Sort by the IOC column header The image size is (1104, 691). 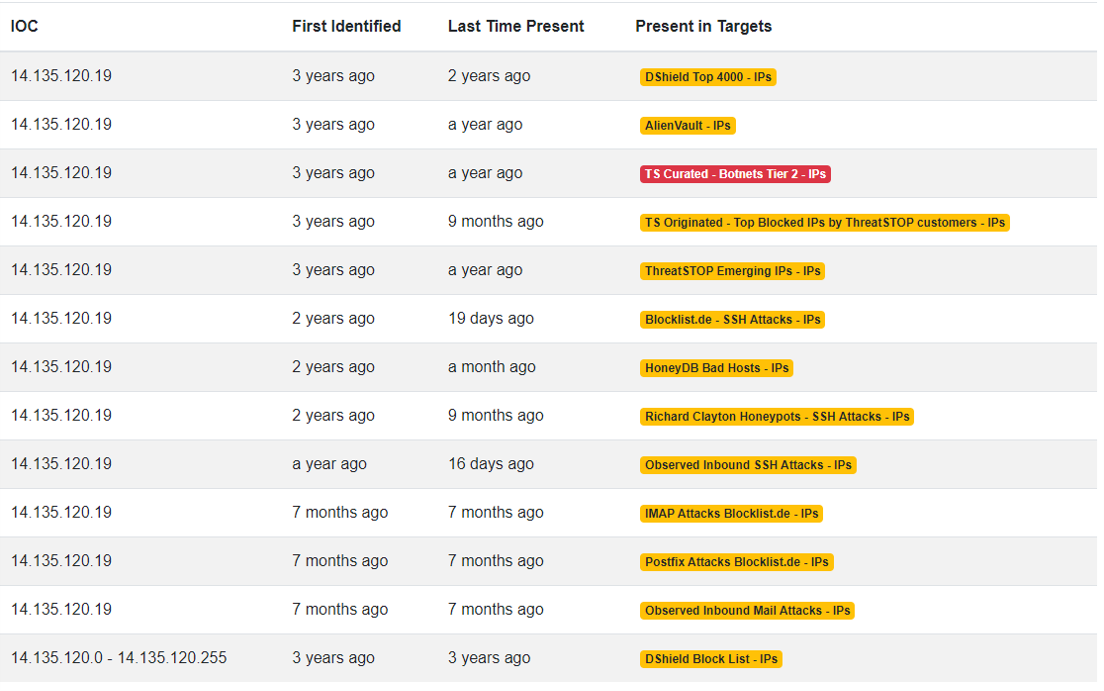click(25, 27)
